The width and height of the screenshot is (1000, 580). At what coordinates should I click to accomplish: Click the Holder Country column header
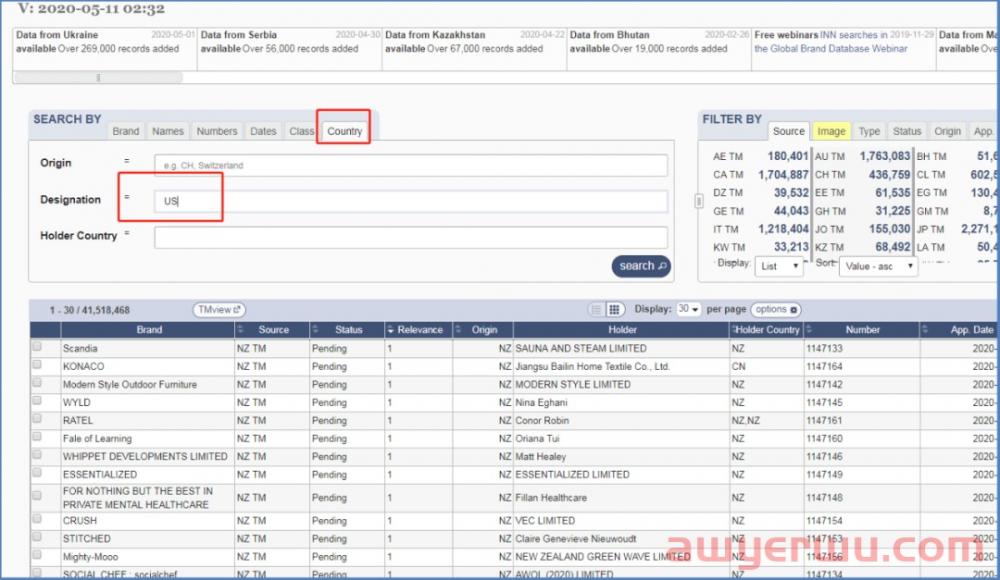click(x=767, y=330)
